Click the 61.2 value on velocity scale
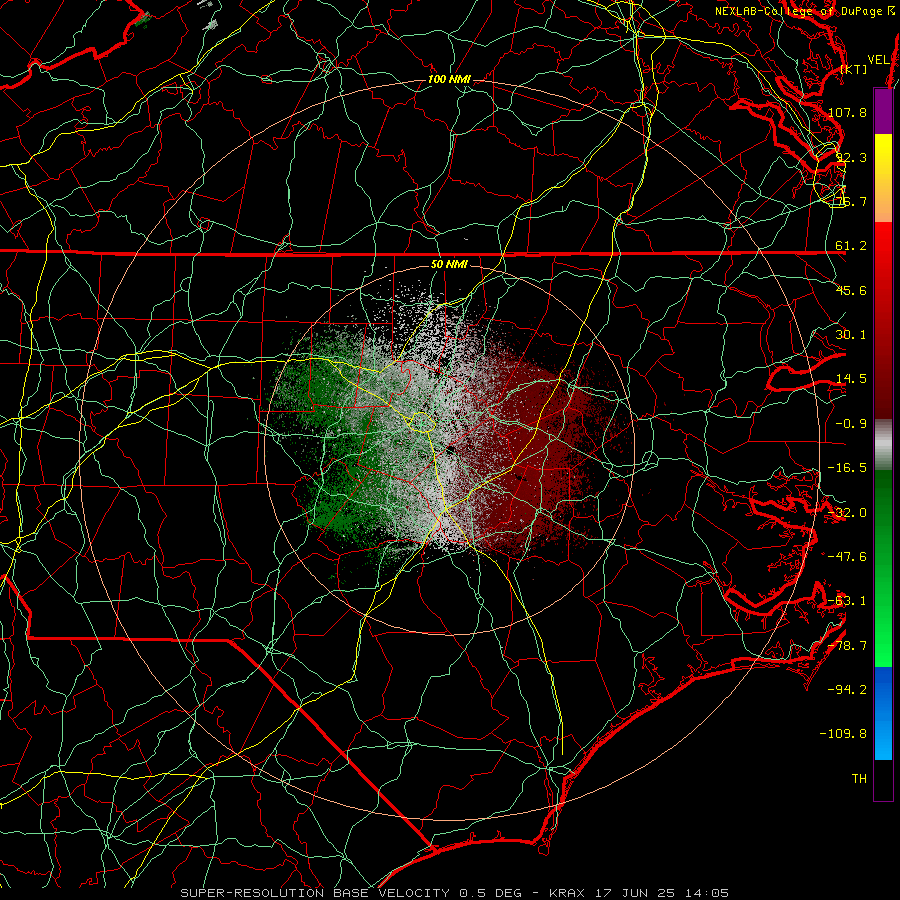The width and height of the screenshot is (900, 900). click(851, 246)
